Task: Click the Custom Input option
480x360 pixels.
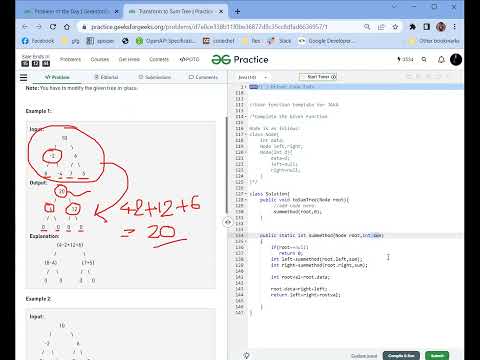Action: tap(364, 356)
